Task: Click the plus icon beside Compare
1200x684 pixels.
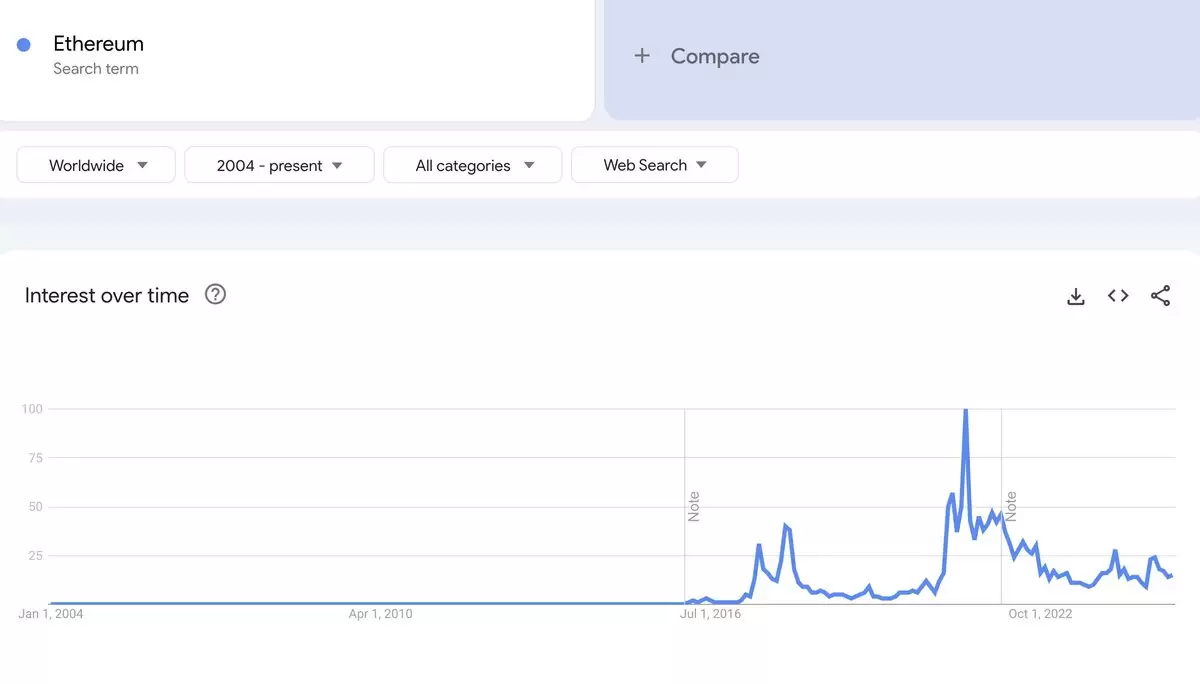Action: [x=642, y=56]
